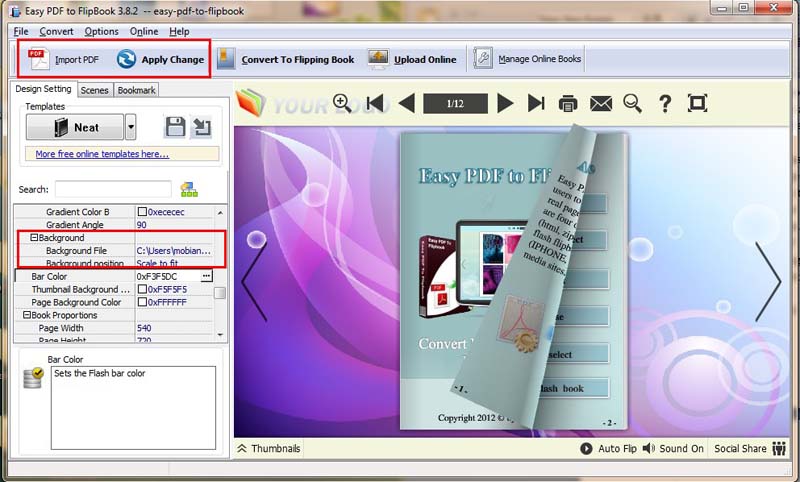Click the Page Width value 540
The image size is (800, 482).
click(144, 328)
